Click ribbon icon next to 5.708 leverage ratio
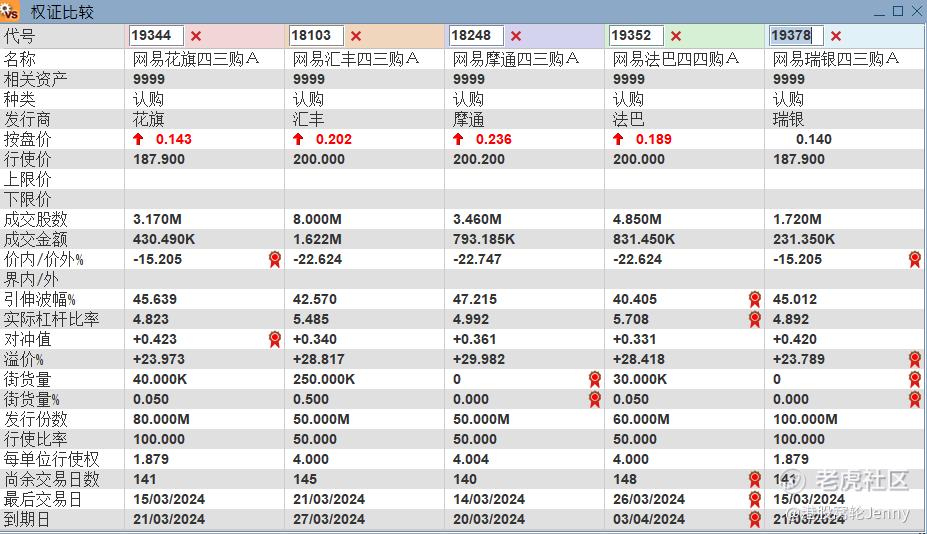 (754, 319)
